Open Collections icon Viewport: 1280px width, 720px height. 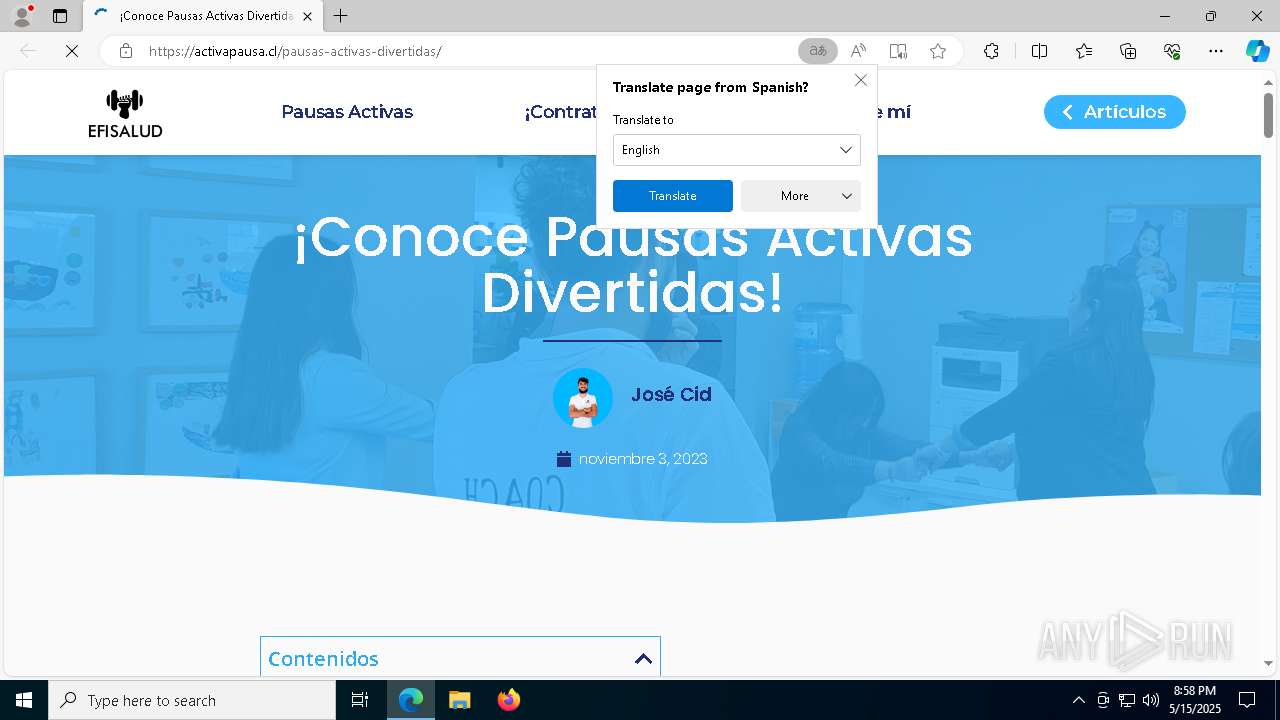[x=1128, y=51]
